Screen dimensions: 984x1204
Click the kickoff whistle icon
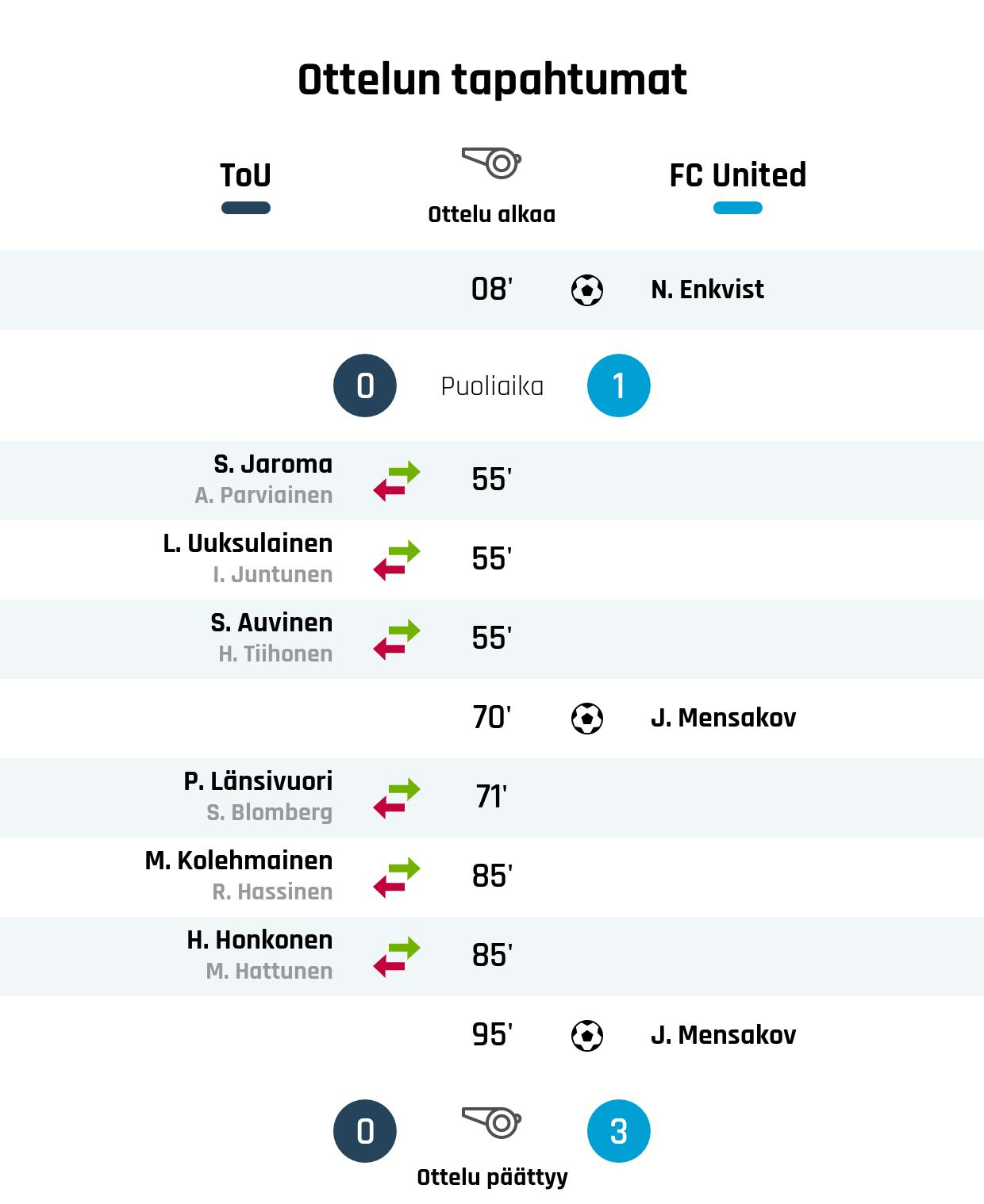(492, 163)
